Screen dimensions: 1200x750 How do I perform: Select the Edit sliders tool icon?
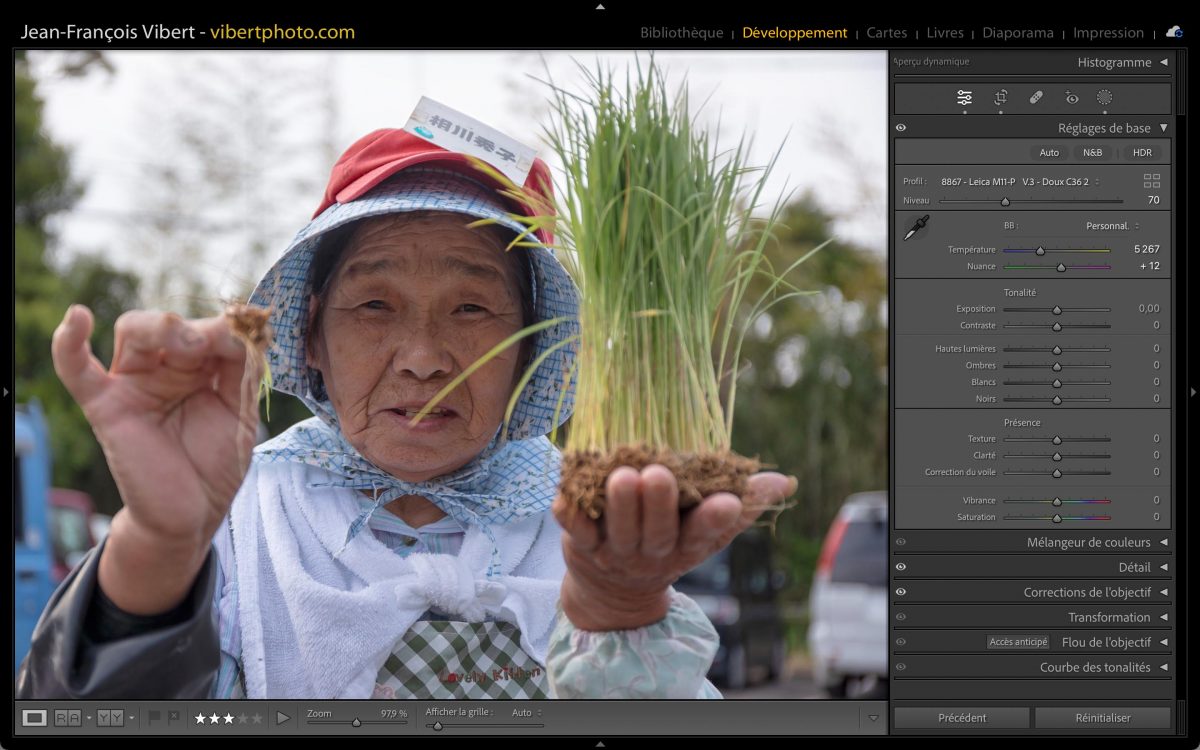(x=964, y=97)
